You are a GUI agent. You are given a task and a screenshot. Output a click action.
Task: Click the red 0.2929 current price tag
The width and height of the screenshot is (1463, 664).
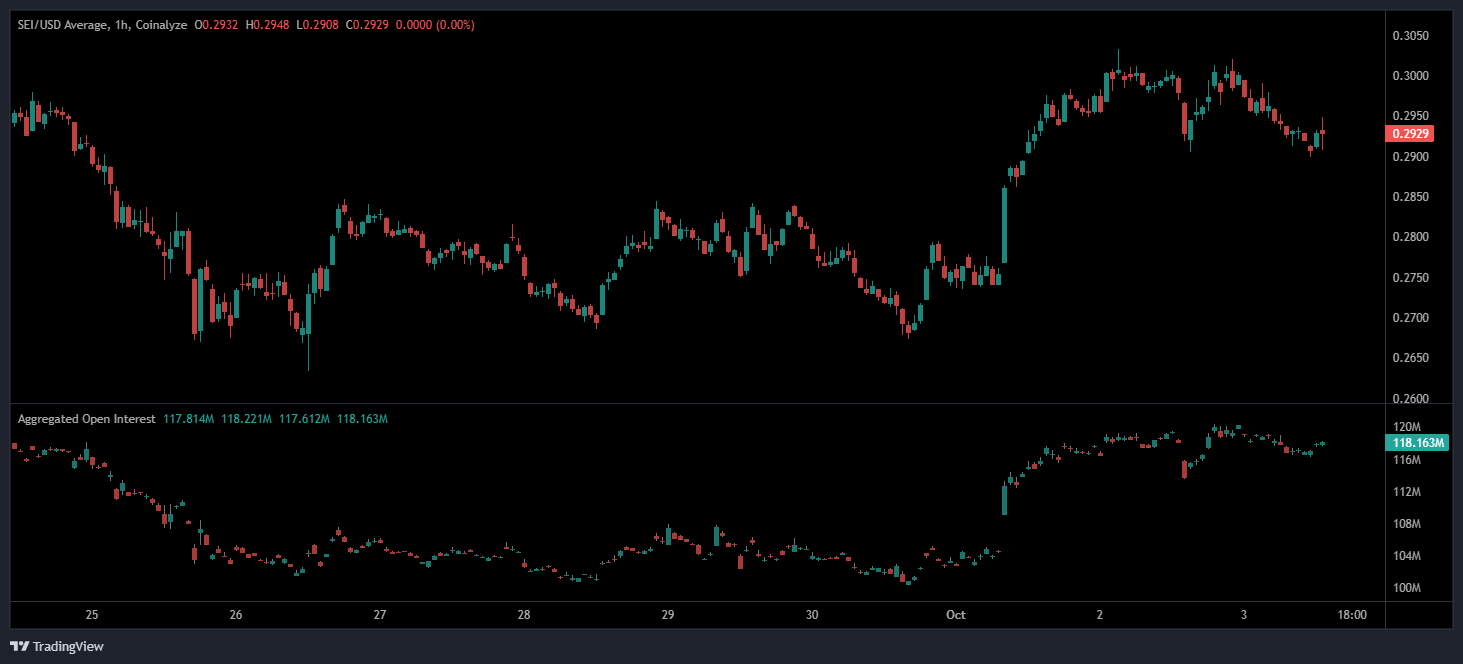1409,134
